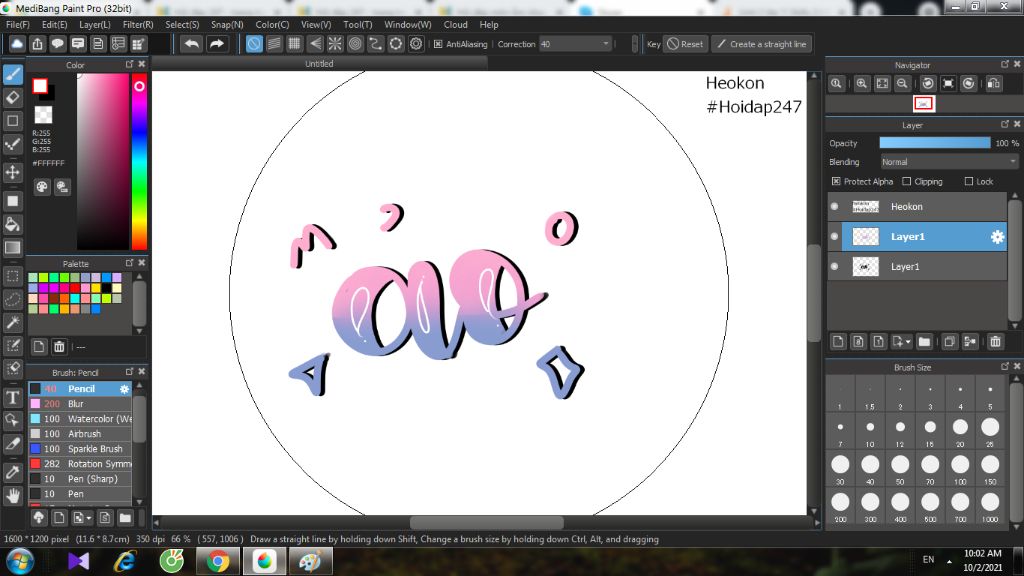Turn snap off icon

pos(254,44)
